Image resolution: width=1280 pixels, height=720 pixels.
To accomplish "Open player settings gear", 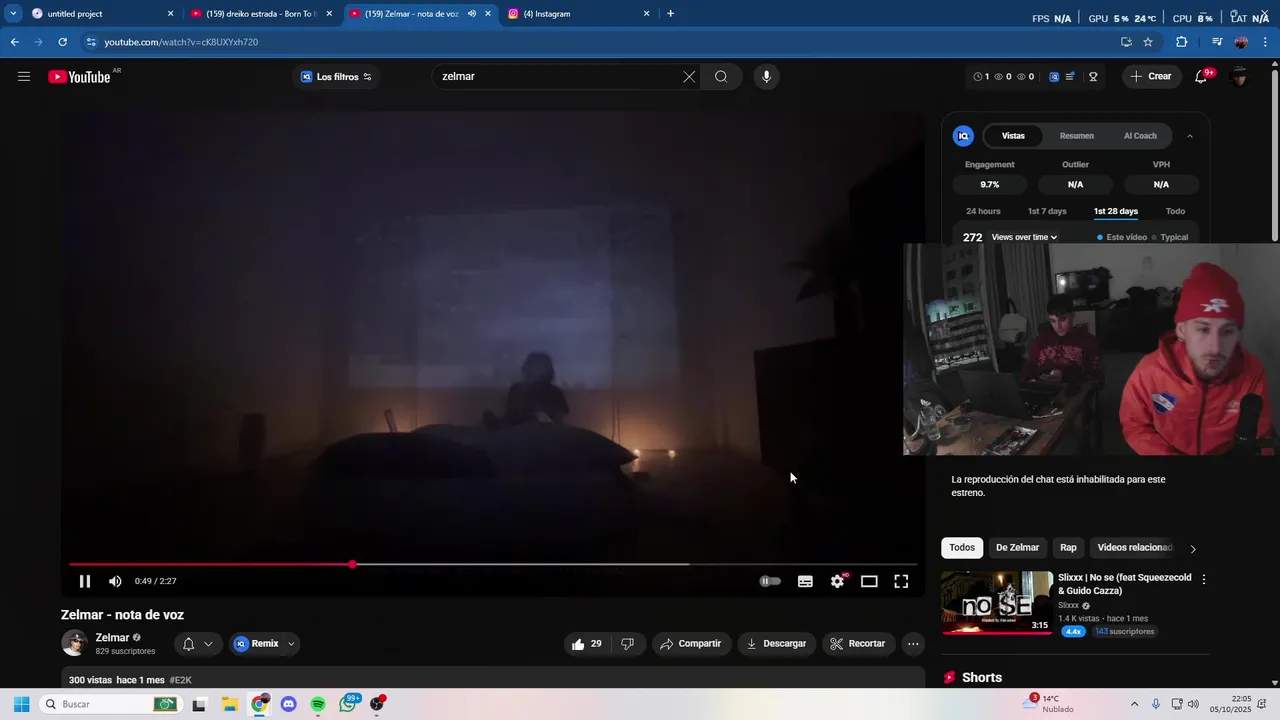I will 838,581.
